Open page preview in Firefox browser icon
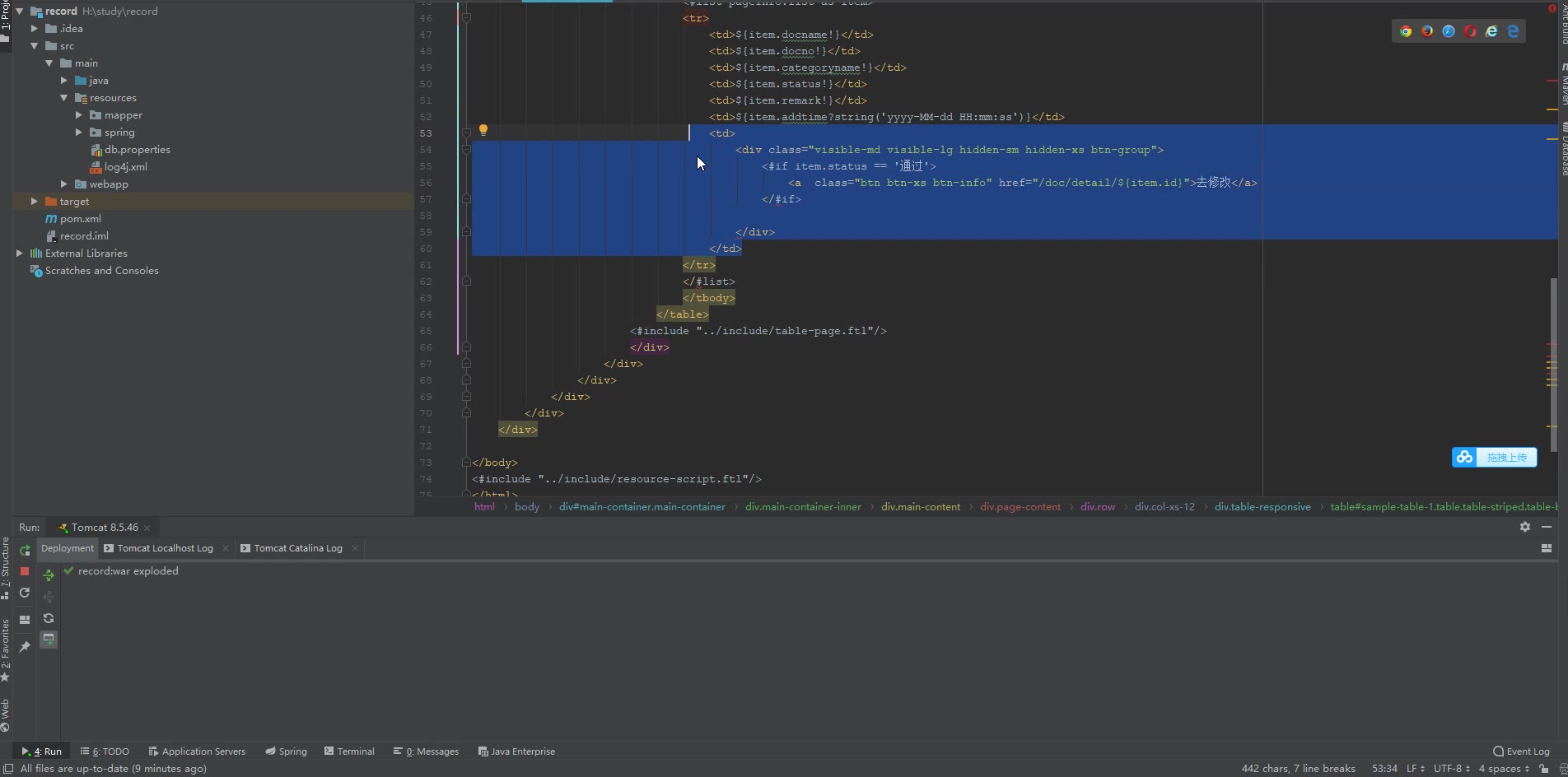 1427,31
